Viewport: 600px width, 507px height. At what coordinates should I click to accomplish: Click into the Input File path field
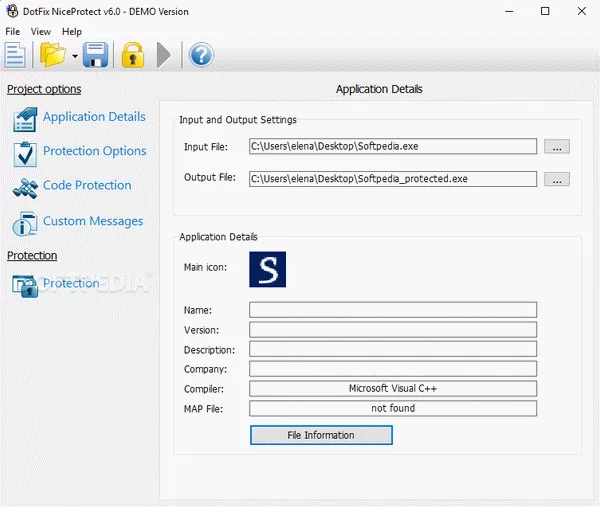pos(393,146)
